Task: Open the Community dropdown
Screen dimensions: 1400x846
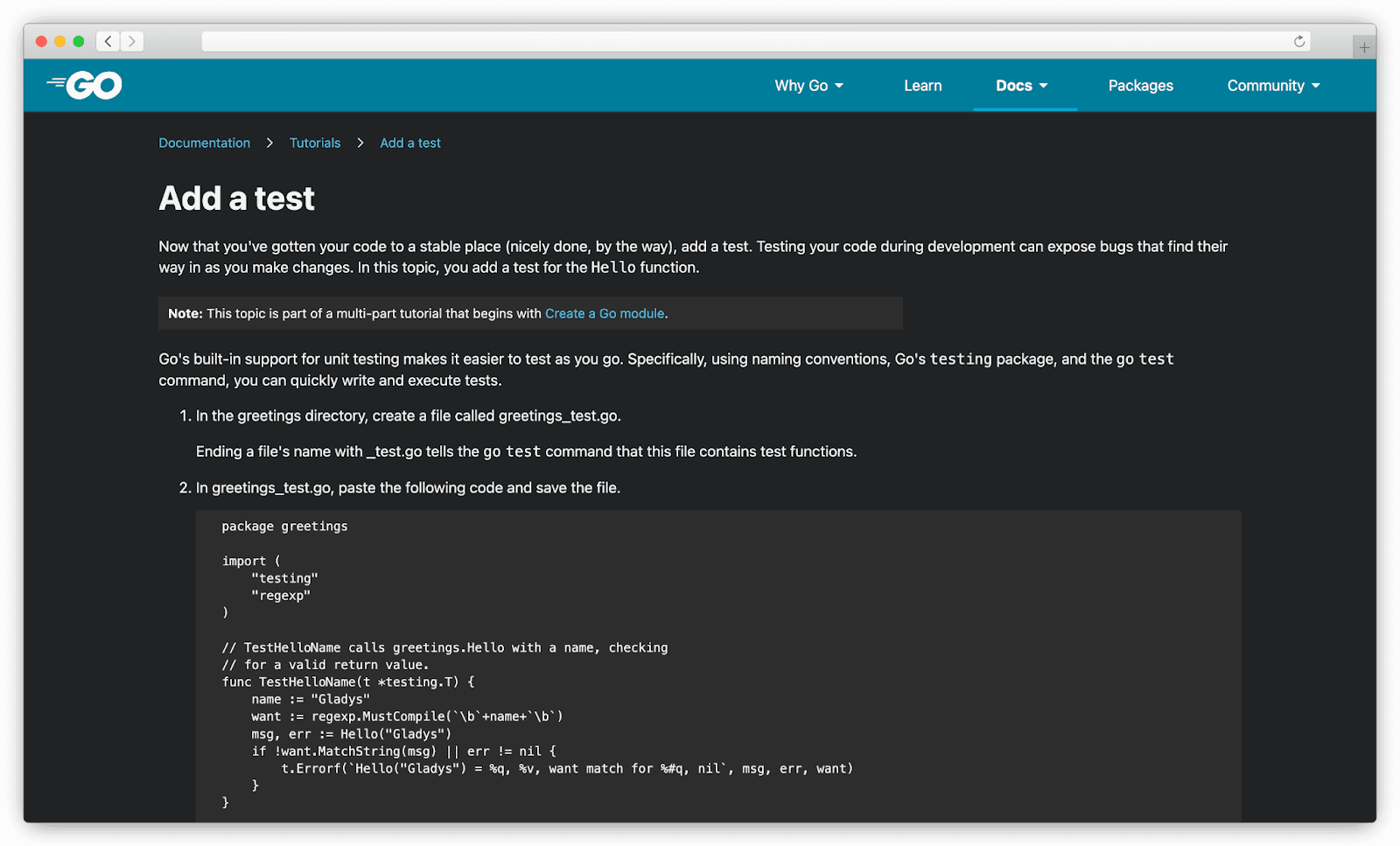Action: tap(1272, 85)
